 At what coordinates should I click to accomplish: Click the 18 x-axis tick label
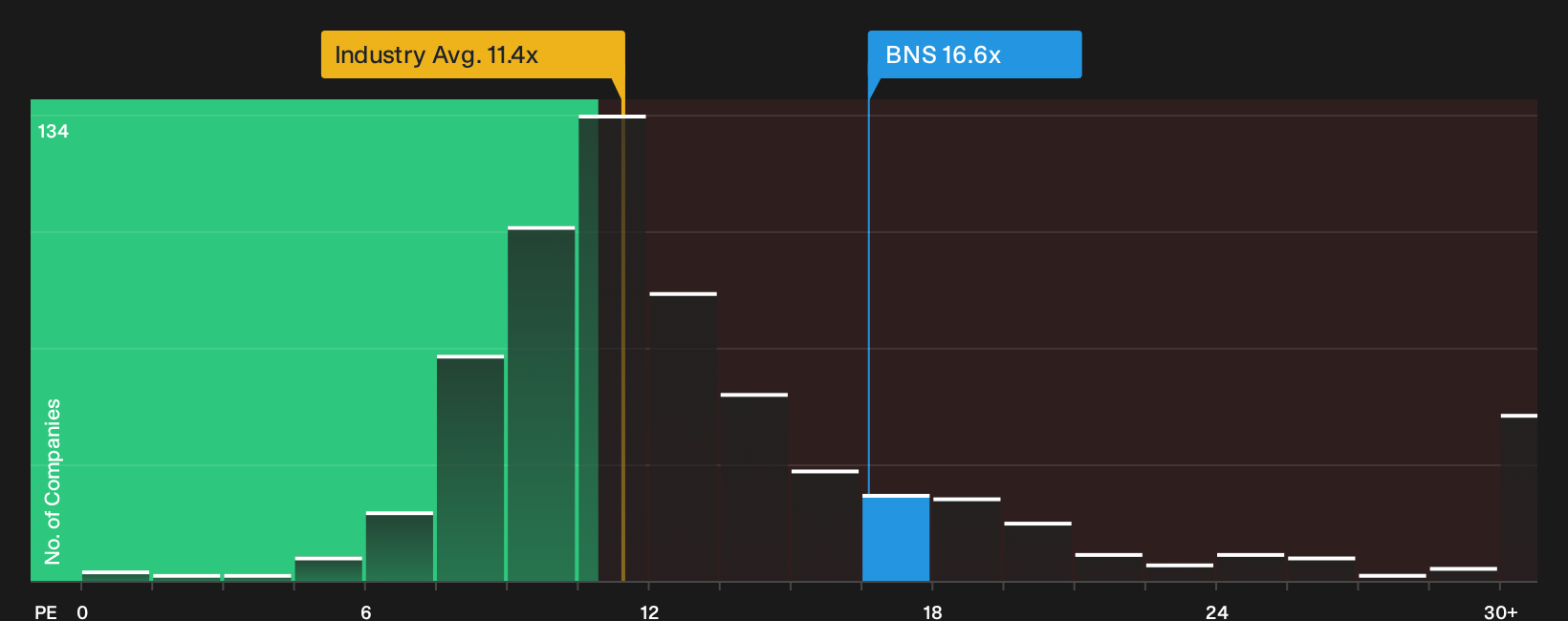[x=932, y=611]
